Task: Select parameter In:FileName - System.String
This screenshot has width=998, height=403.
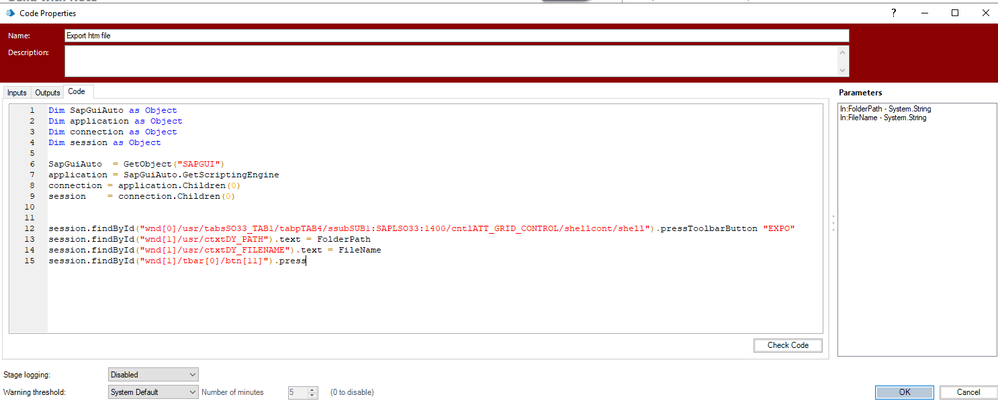Action: pyautogui.click(x=883, y=118)
